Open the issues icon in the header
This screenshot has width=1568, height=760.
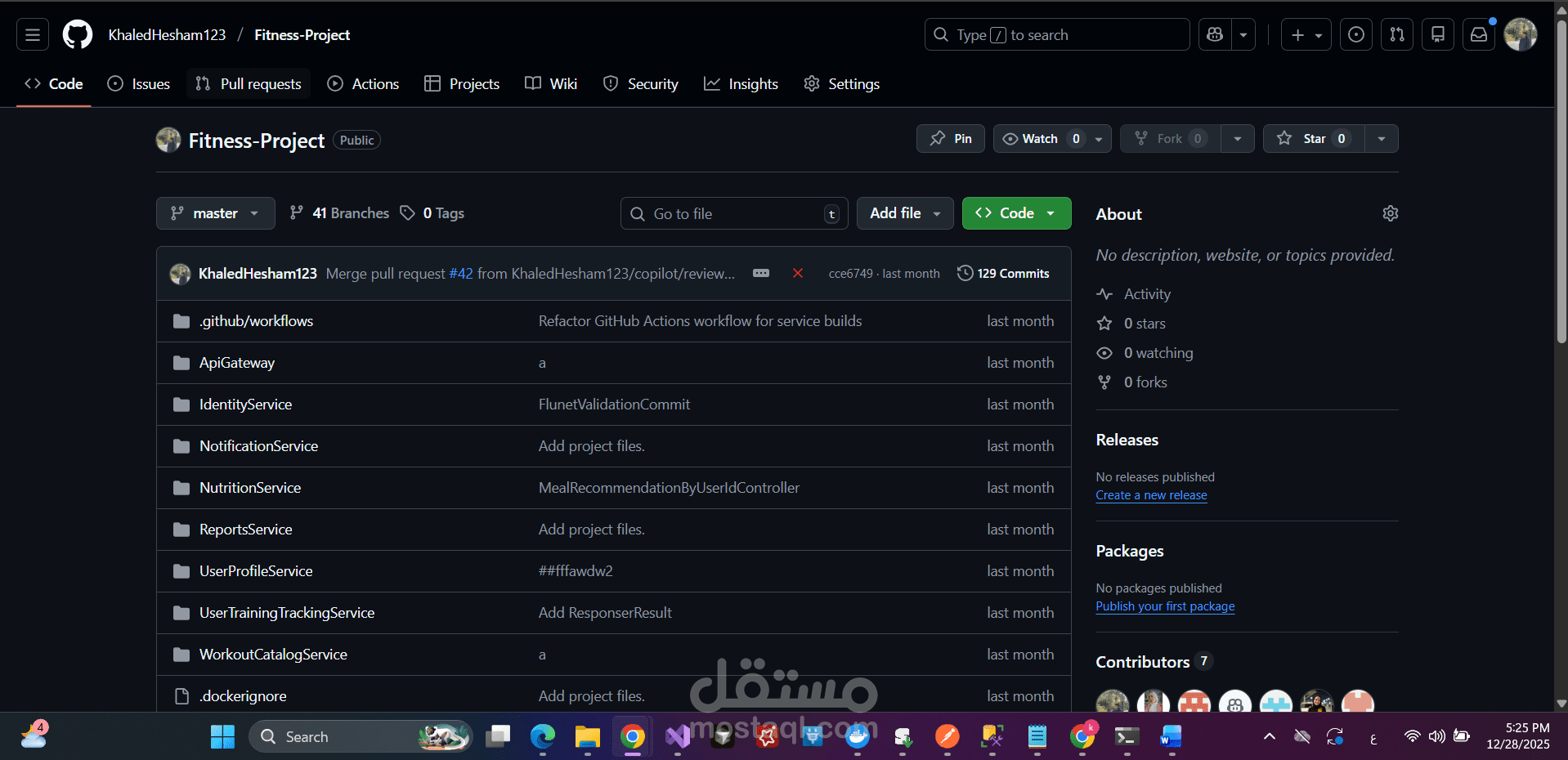(x=1356, y=34)
